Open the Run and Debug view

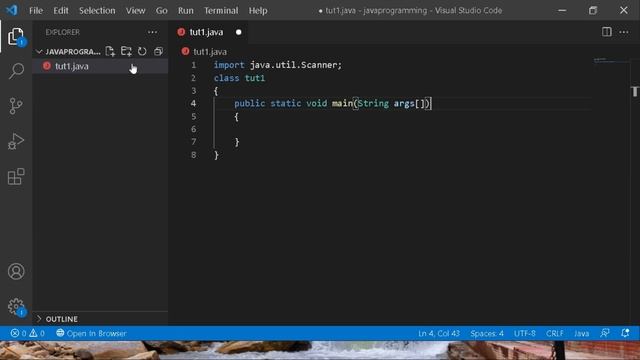16,141
